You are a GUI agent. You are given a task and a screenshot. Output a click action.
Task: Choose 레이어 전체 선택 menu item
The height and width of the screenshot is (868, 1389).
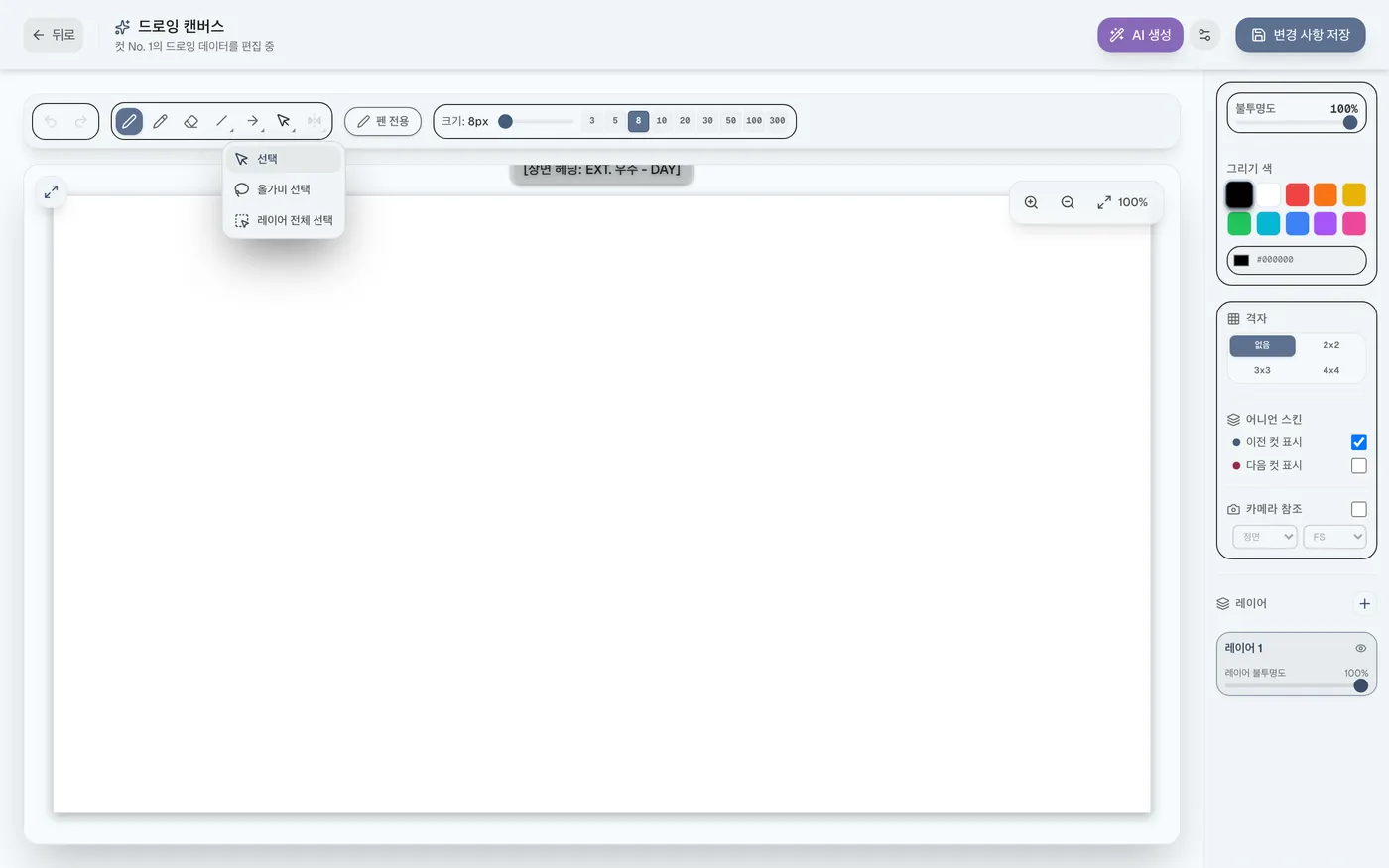(x=284, y=220)
